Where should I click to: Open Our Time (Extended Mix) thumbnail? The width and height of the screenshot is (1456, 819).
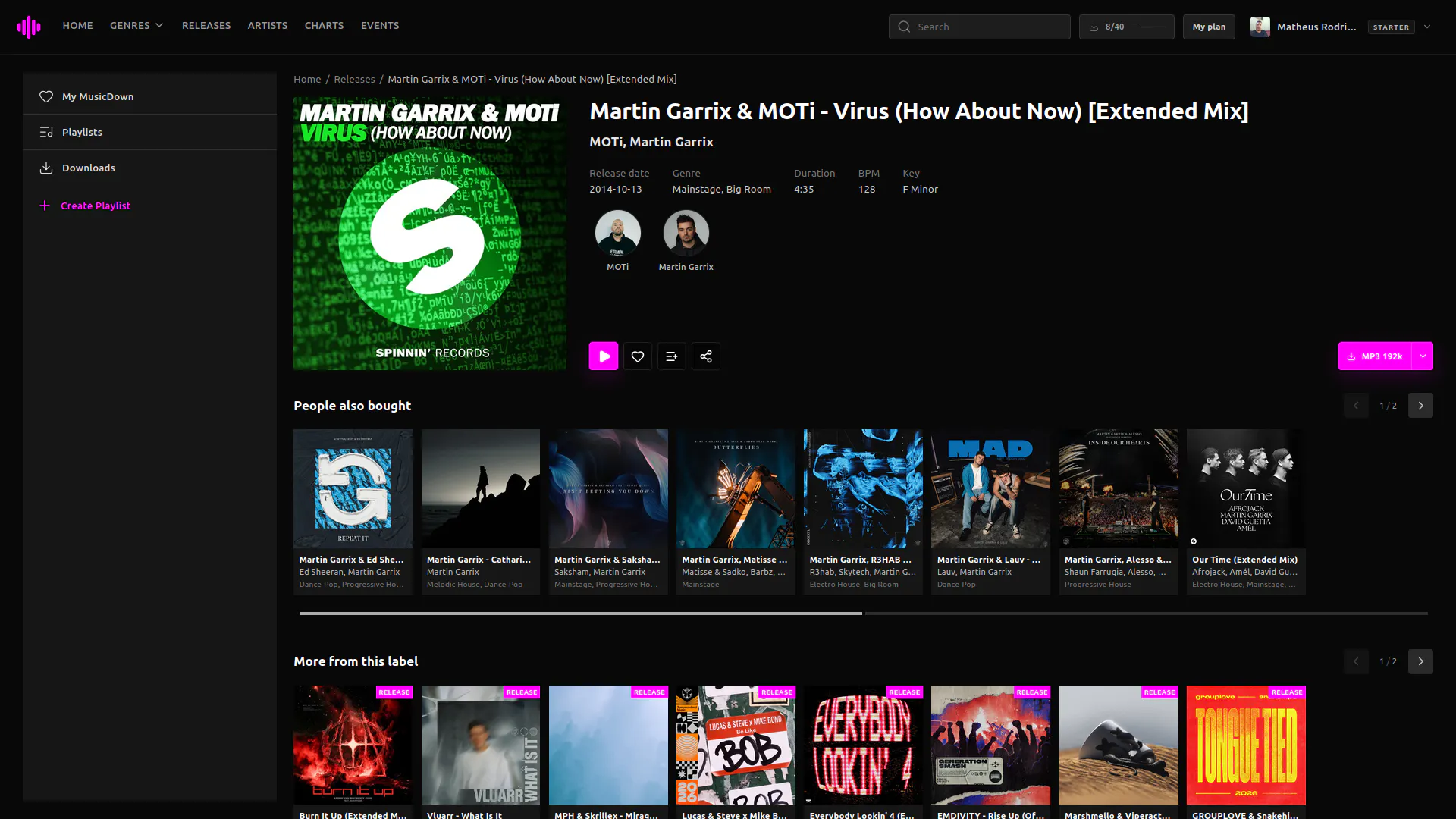point(1246,489)
